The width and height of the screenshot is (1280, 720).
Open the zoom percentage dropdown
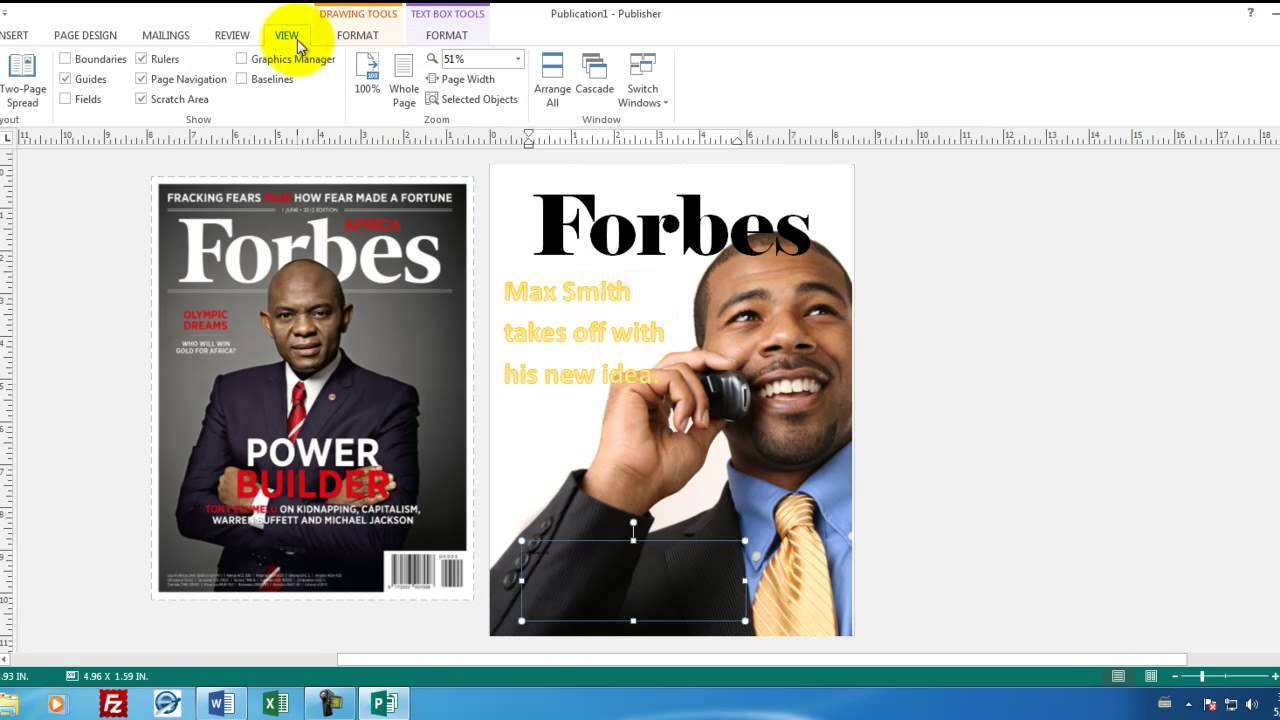pyautogui.click(x=517, y=59)
